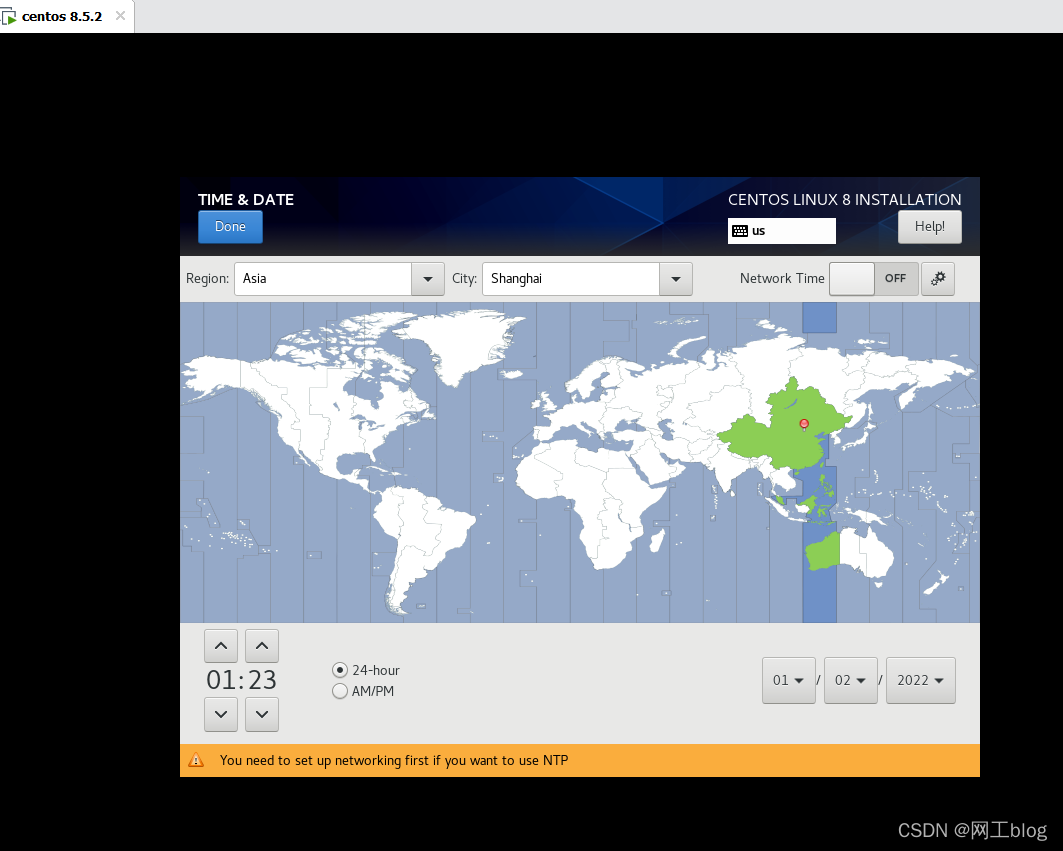Increase the hour with up arrow

[221, 646]
